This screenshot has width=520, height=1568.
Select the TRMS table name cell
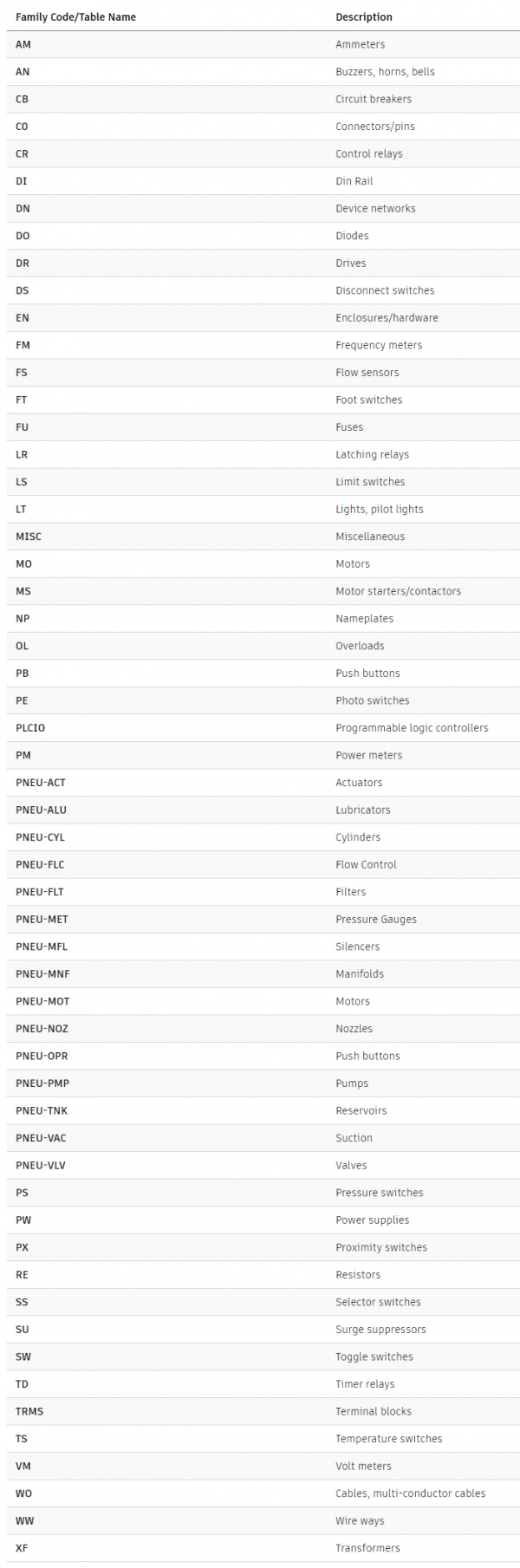coord(29,1412)
